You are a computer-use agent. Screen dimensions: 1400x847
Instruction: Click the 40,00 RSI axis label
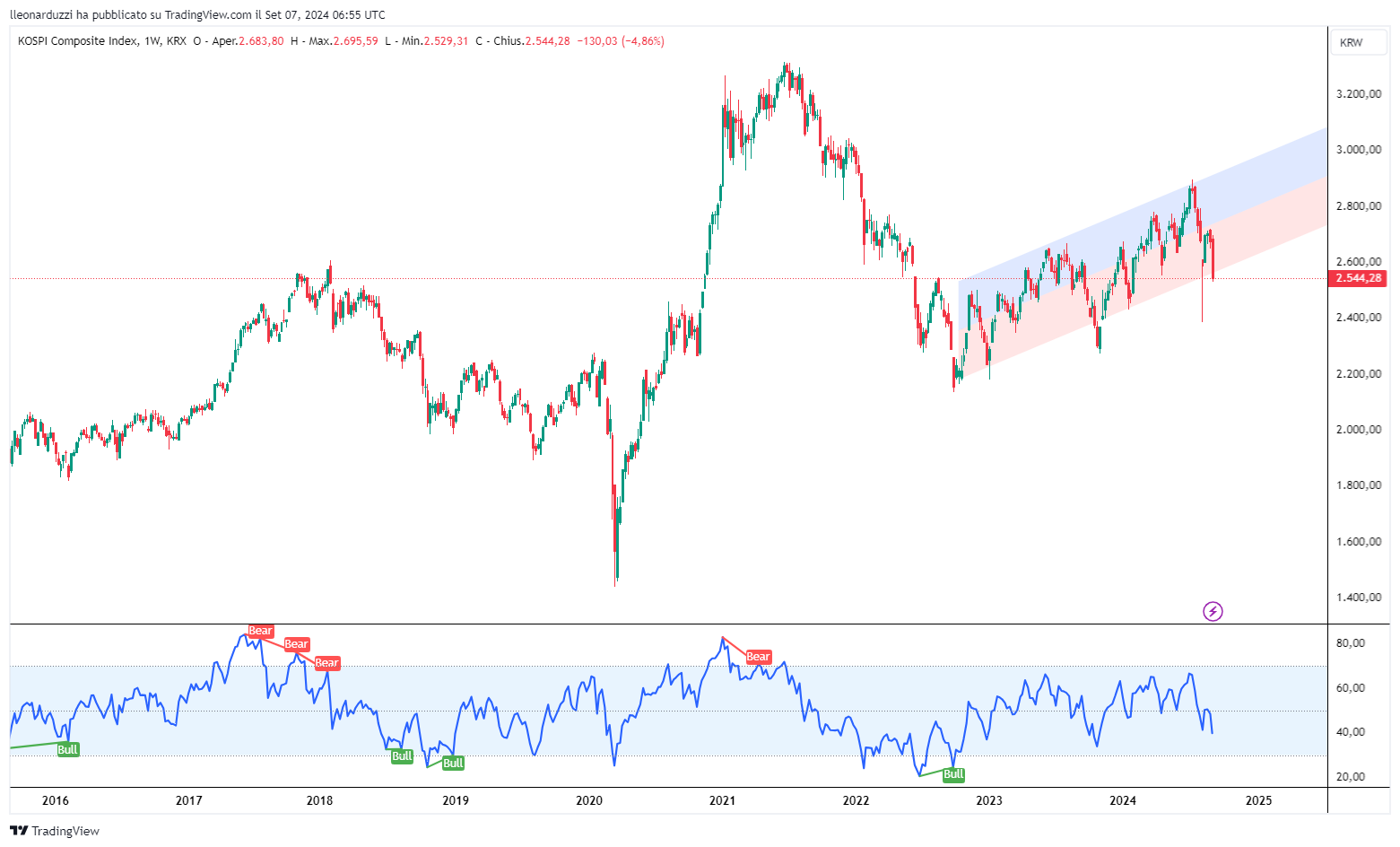pos(1351,732)
